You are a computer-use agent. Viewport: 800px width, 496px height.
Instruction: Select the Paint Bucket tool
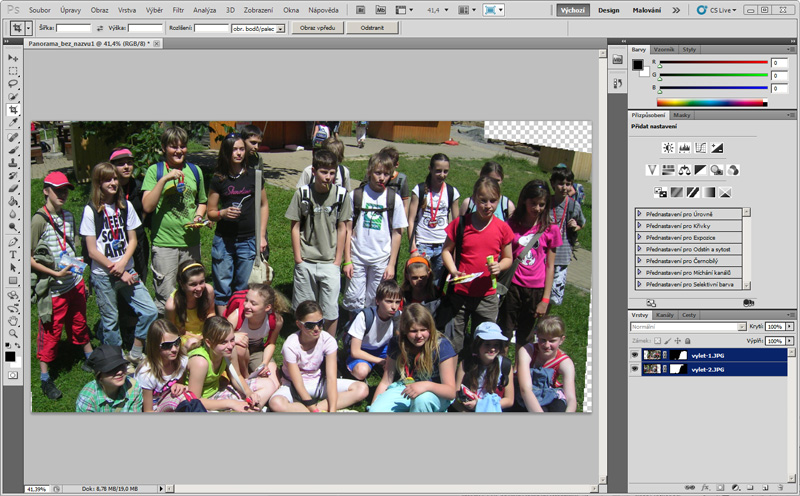click(13, 202)
